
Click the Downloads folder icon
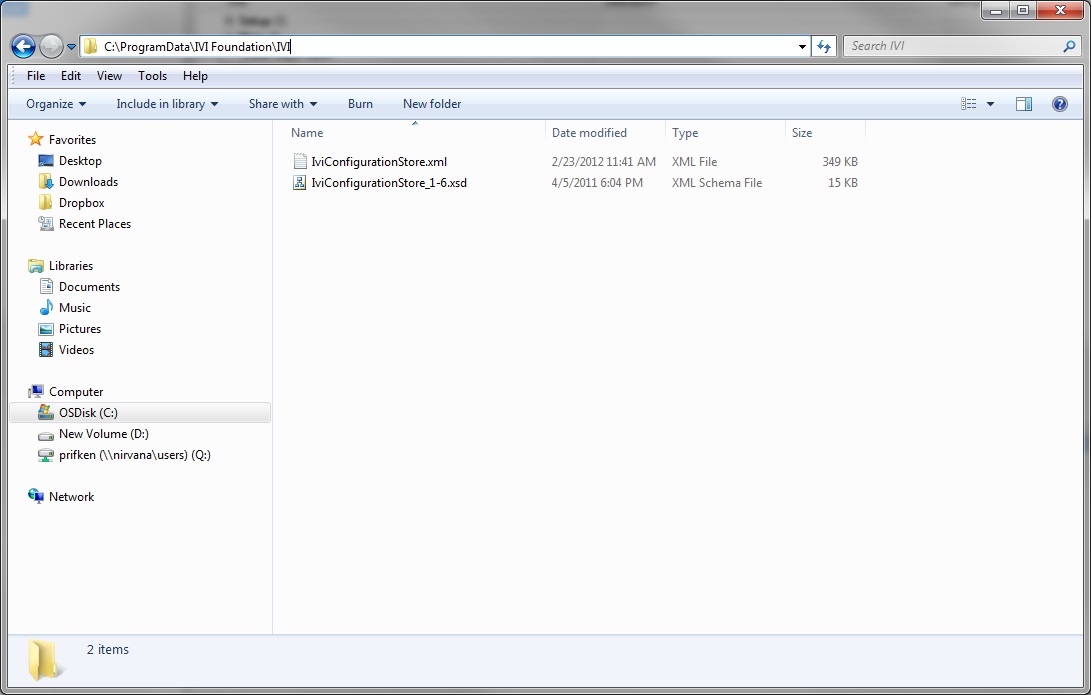[x=46, y=182]
